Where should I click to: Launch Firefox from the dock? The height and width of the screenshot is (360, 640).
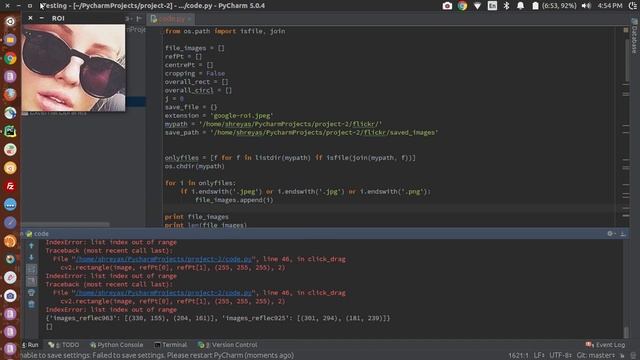(10, 95)
